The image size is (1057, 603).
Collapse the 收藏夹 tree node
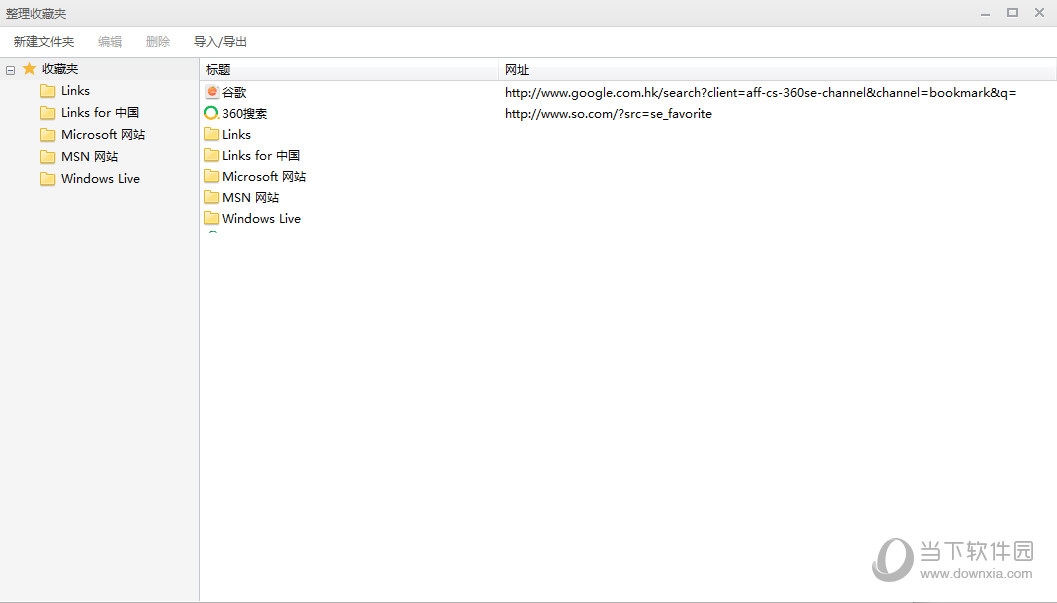click(10, 70)
